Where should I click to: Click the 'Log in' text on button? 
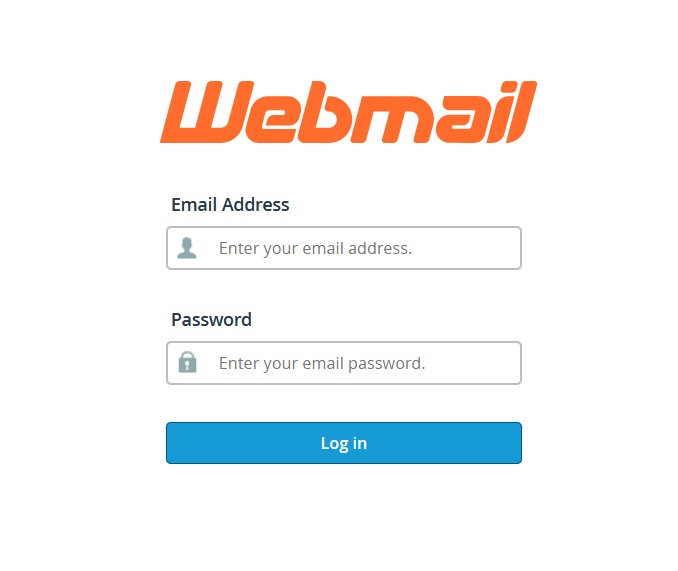344,443
